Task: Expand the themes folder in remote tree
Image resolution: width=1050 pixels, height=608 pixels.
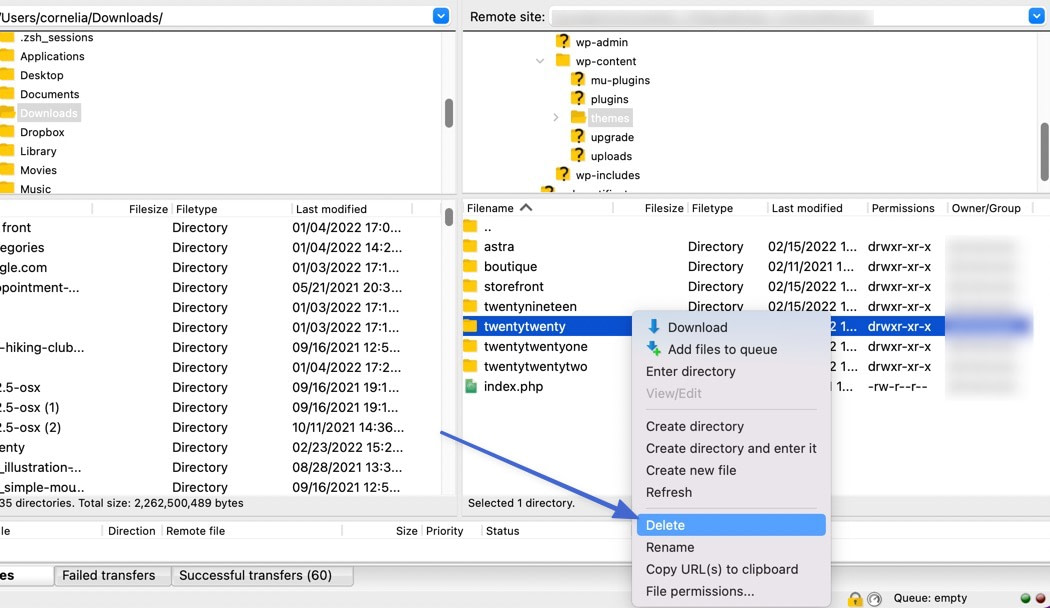Action: [556, 118]
